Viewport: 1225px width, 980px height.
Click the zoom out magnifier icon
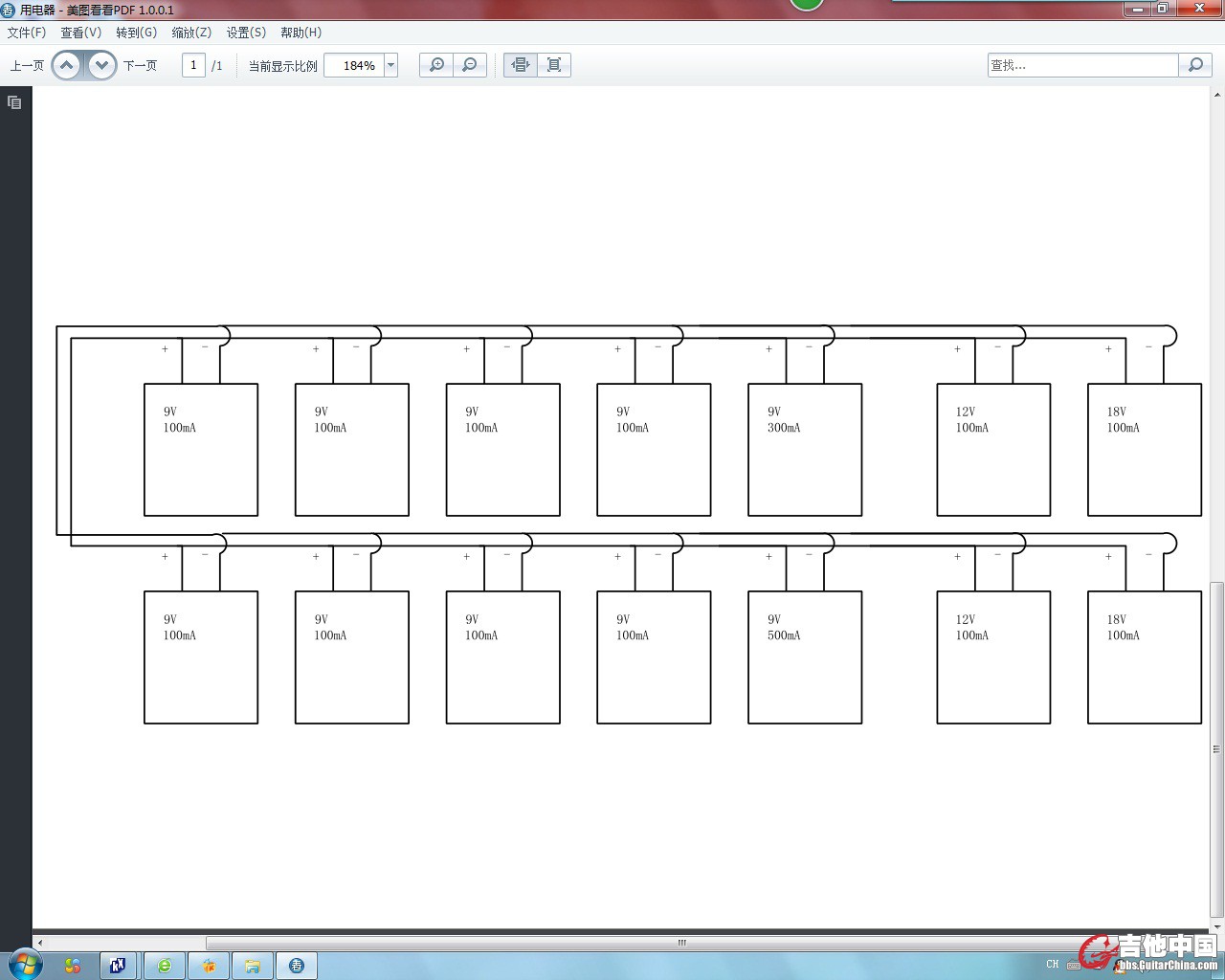[x=470, y=65]
